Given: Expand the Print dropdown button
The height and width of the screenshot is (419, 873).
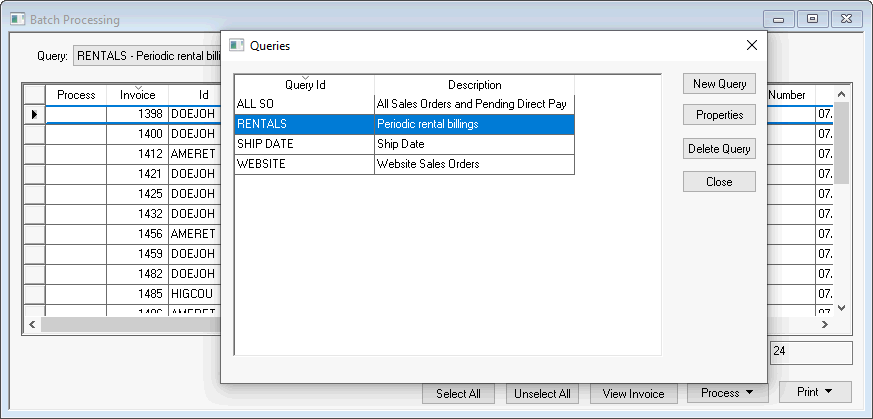Looking at the screenshot, I should coord(815,392).
